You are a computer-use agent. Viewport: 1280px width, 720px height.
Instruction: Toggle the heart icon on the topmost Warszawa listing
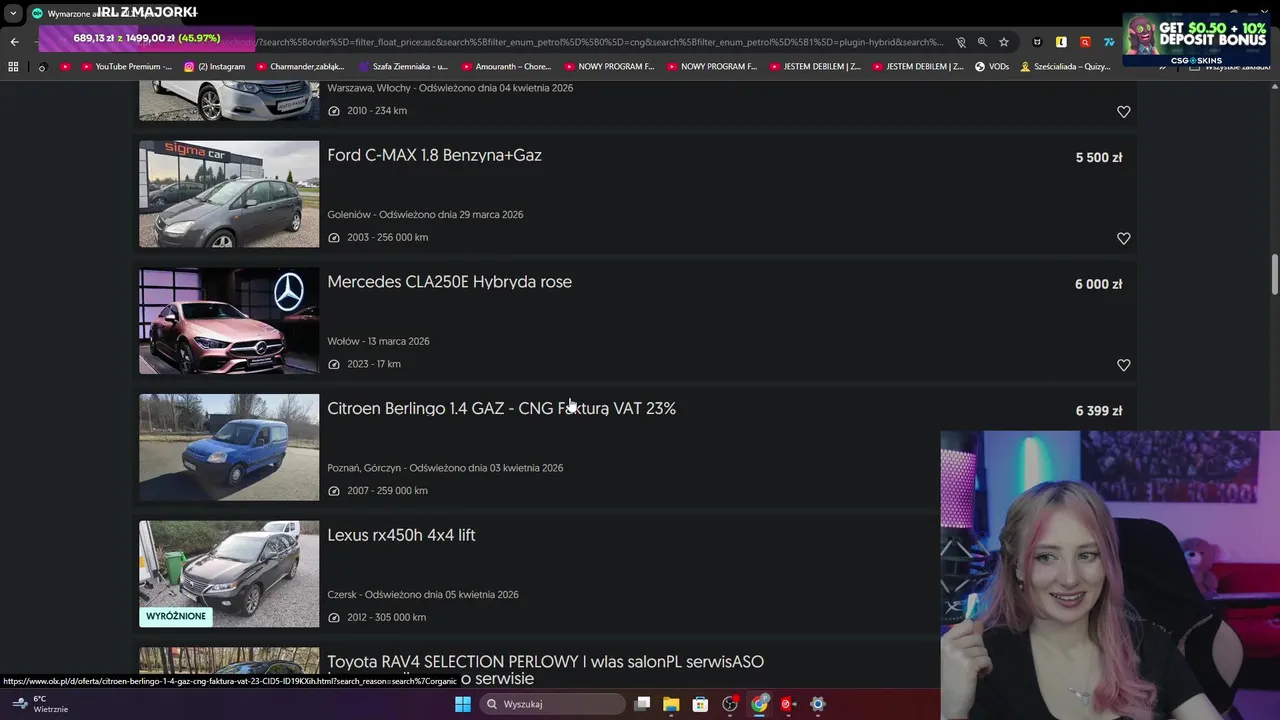coord(1123,112)
